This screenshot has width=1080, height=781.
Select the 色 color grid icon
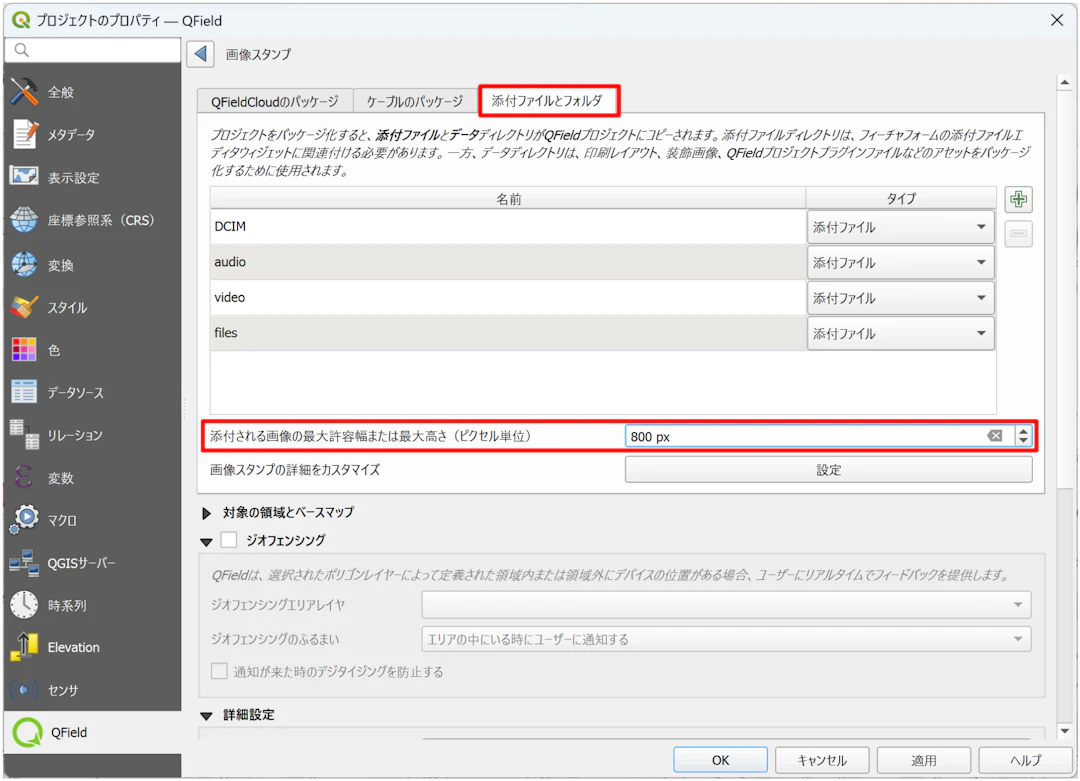pos(24,350)
